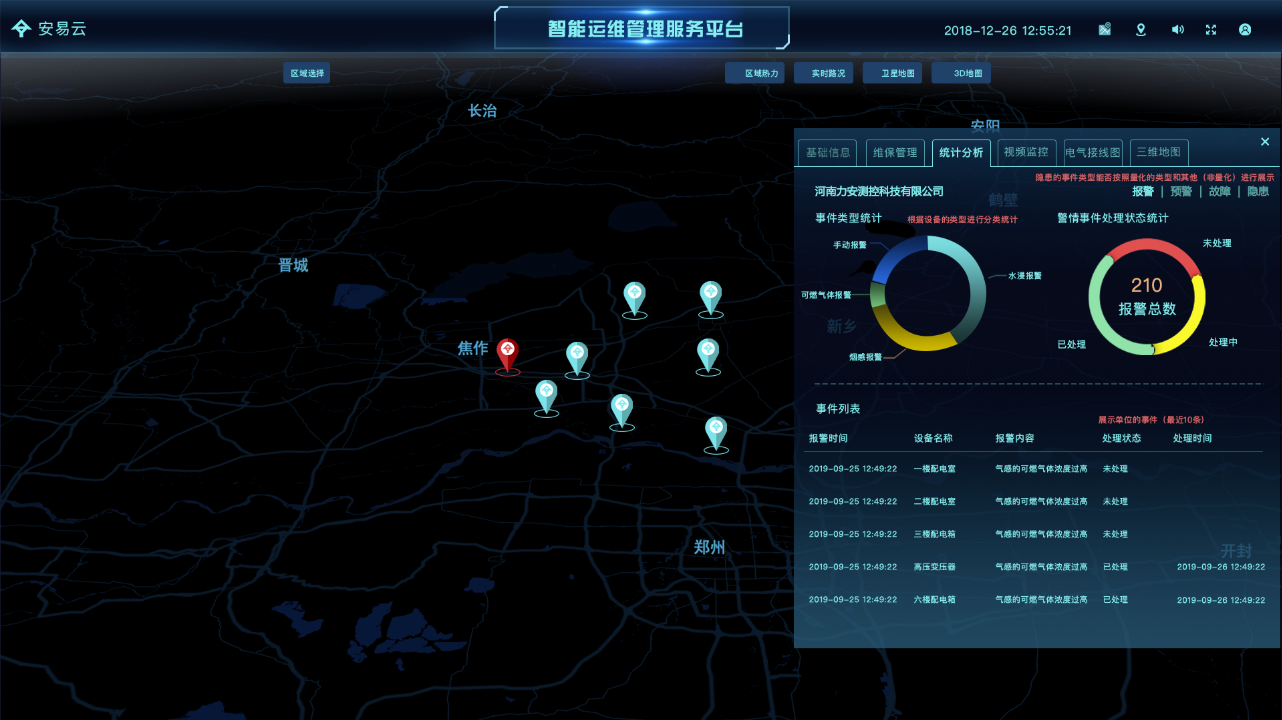Select the red map marker near 焦作
Viewport: 1282px width, 720px height.
[508, 356]
